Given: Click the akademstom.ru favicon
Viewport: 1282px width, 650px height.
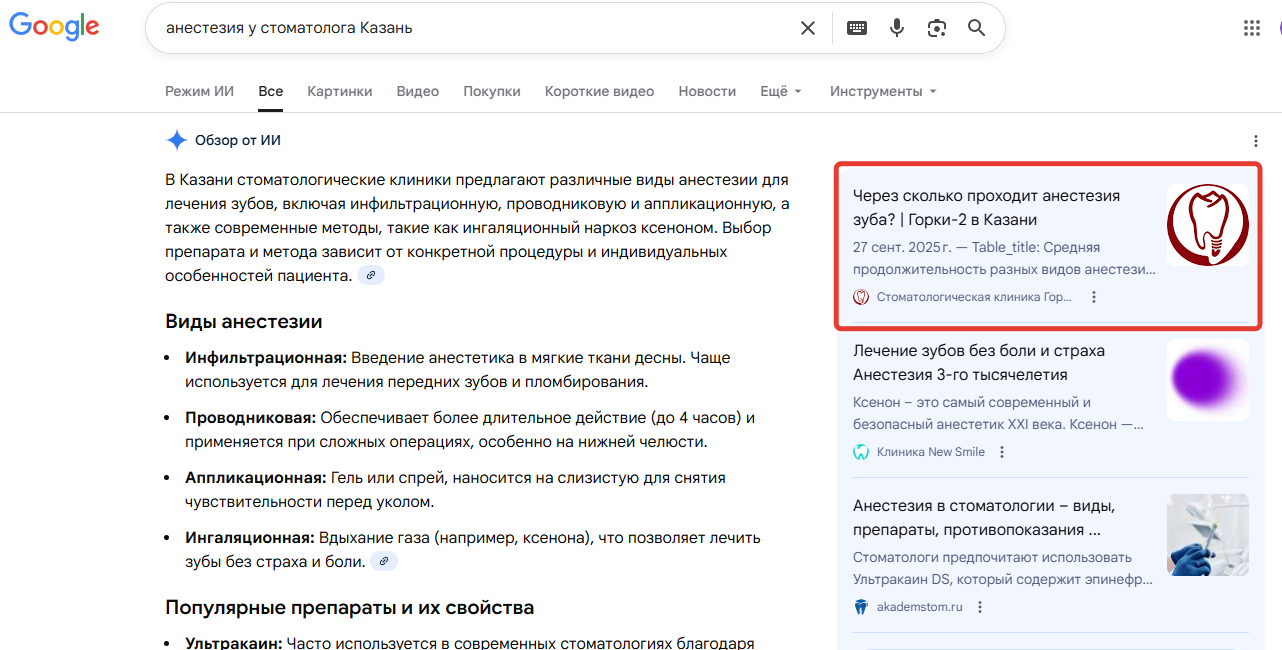Looking at the screenshot, I should pyautogui.click(x=861, y=607).
